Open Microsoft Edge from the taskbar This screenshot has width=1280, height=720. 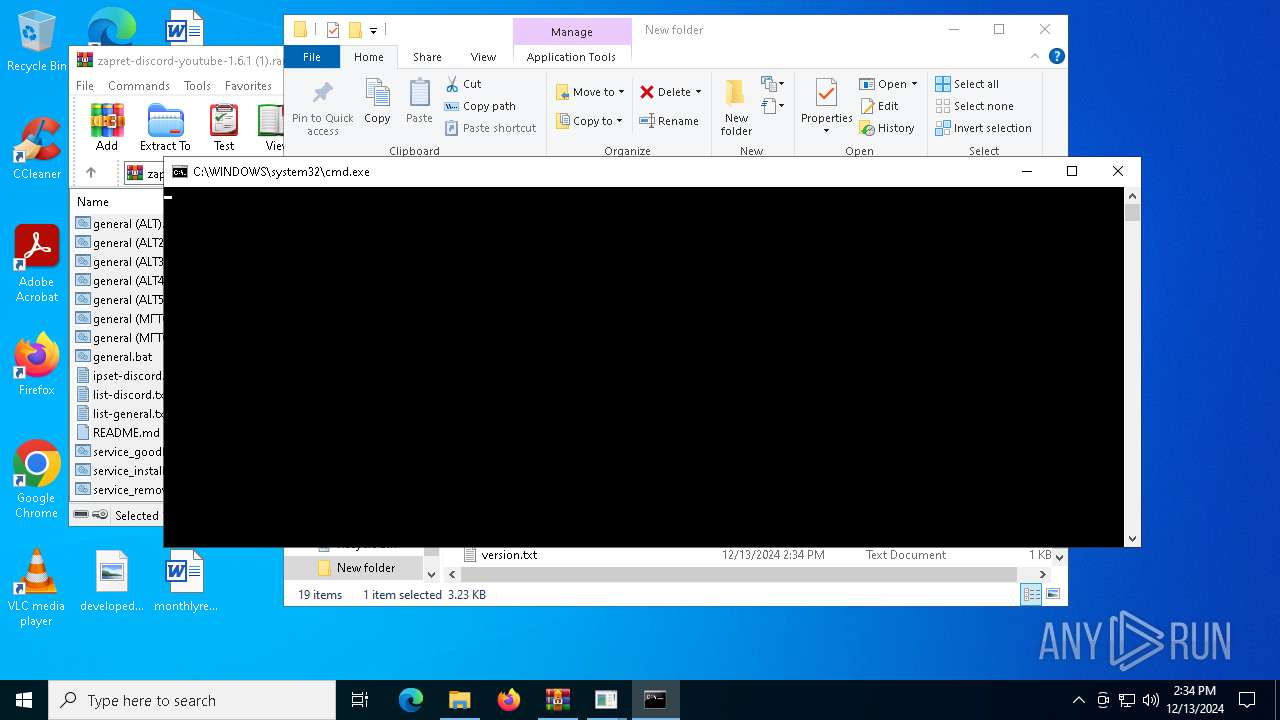click(x=411, y=700)
